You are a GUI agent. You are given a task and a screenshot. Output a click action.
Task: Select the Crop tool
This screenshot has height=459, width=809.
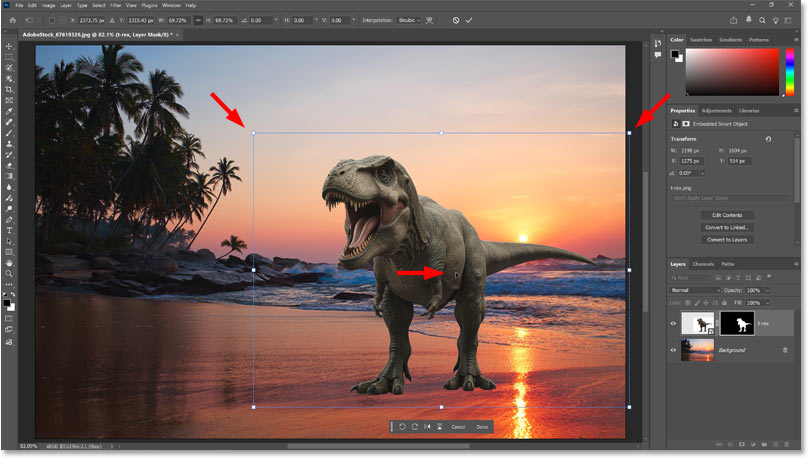tap(9, 90)
